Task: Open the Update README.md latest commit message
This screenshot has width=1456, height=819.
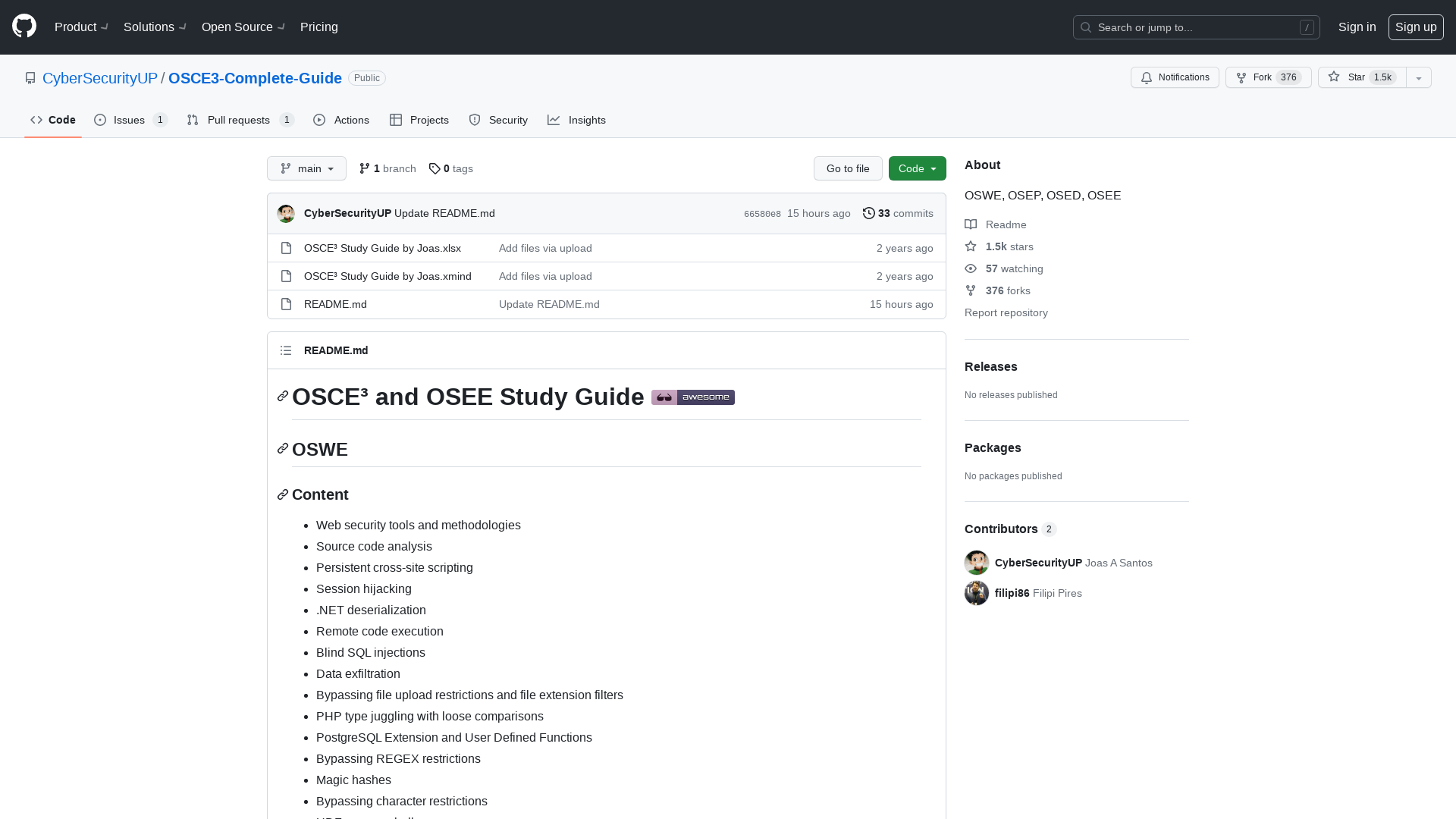Action: [444, 213]
